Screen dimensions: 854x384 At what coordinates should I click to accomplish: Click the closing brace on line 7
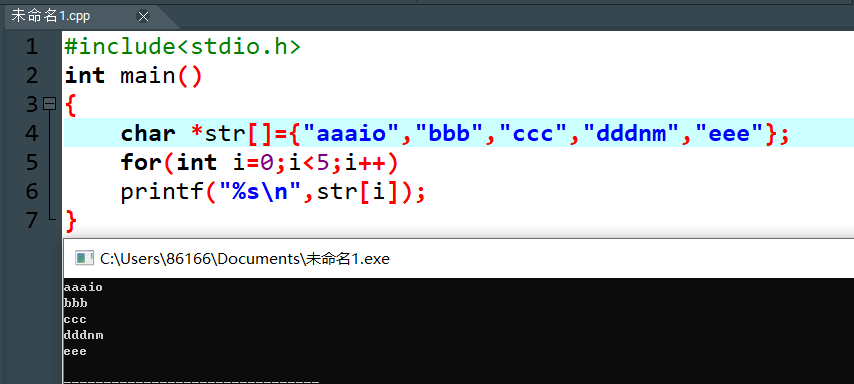[x=71, y=221]
